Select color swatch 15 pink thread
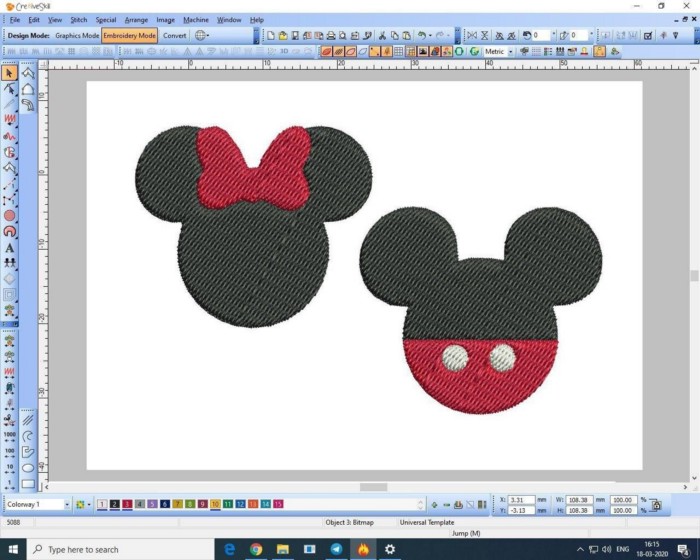 tap(278, 504)
